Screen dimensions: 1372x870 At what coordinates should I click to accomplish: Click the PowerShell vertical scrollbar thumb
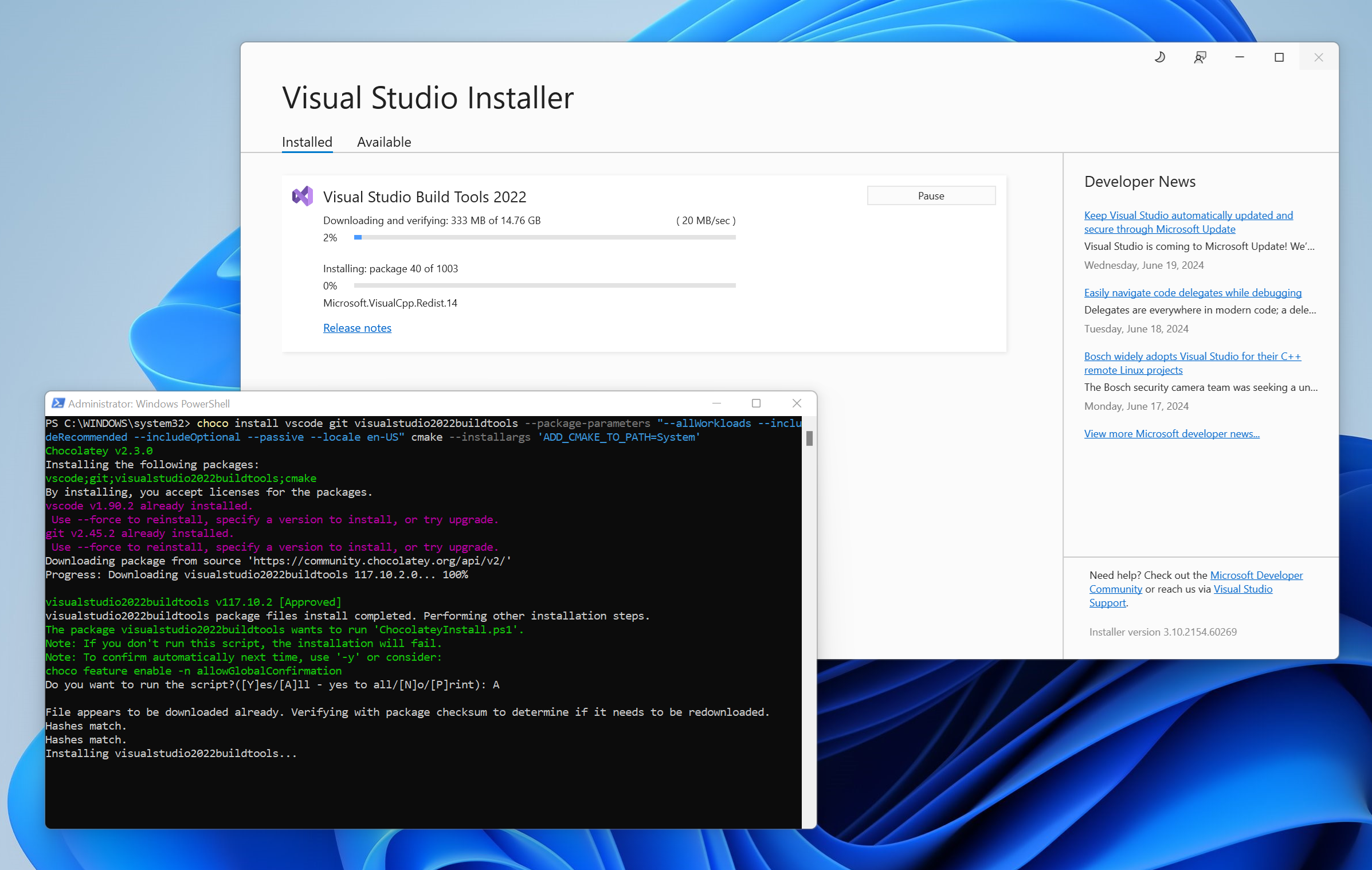809,438
